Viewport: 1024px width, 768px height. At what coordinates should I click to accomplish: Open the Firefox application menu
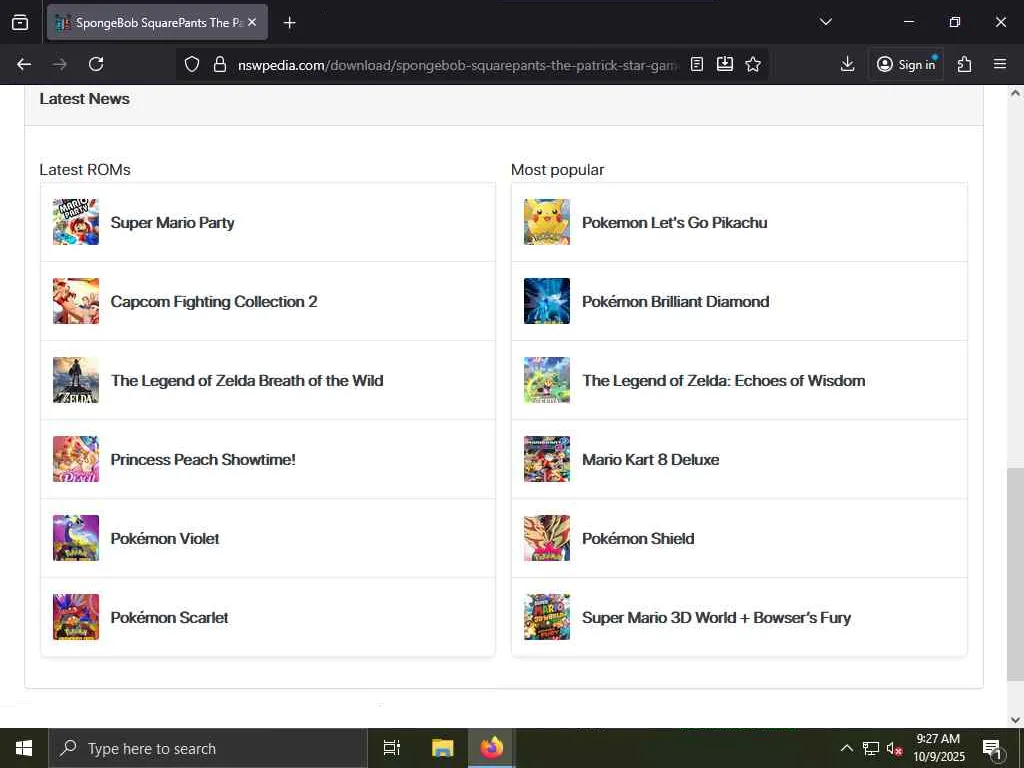[x=1000, y=64]
